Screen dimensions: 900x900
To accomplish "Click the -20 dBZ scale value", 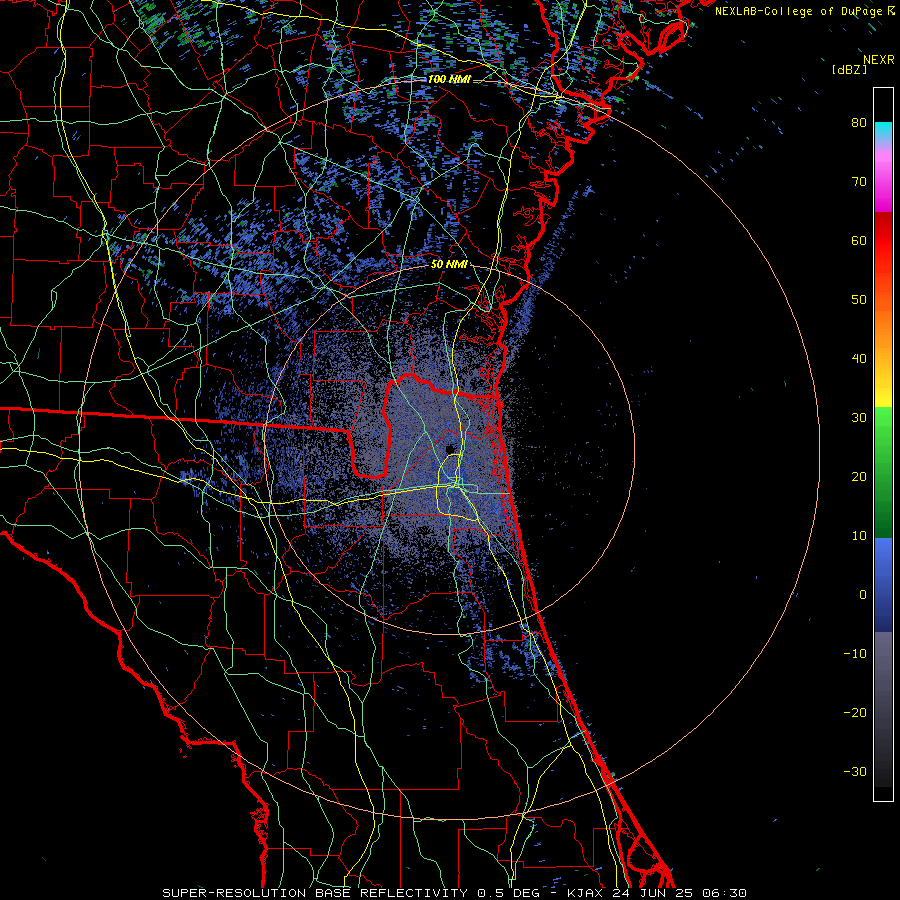I will point(855,713).
